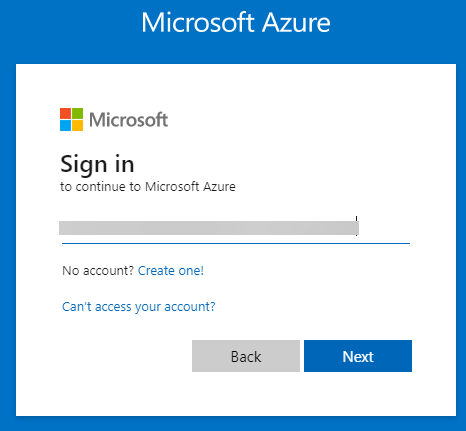Click the blue square of Microsoft logo

[65, 126]
